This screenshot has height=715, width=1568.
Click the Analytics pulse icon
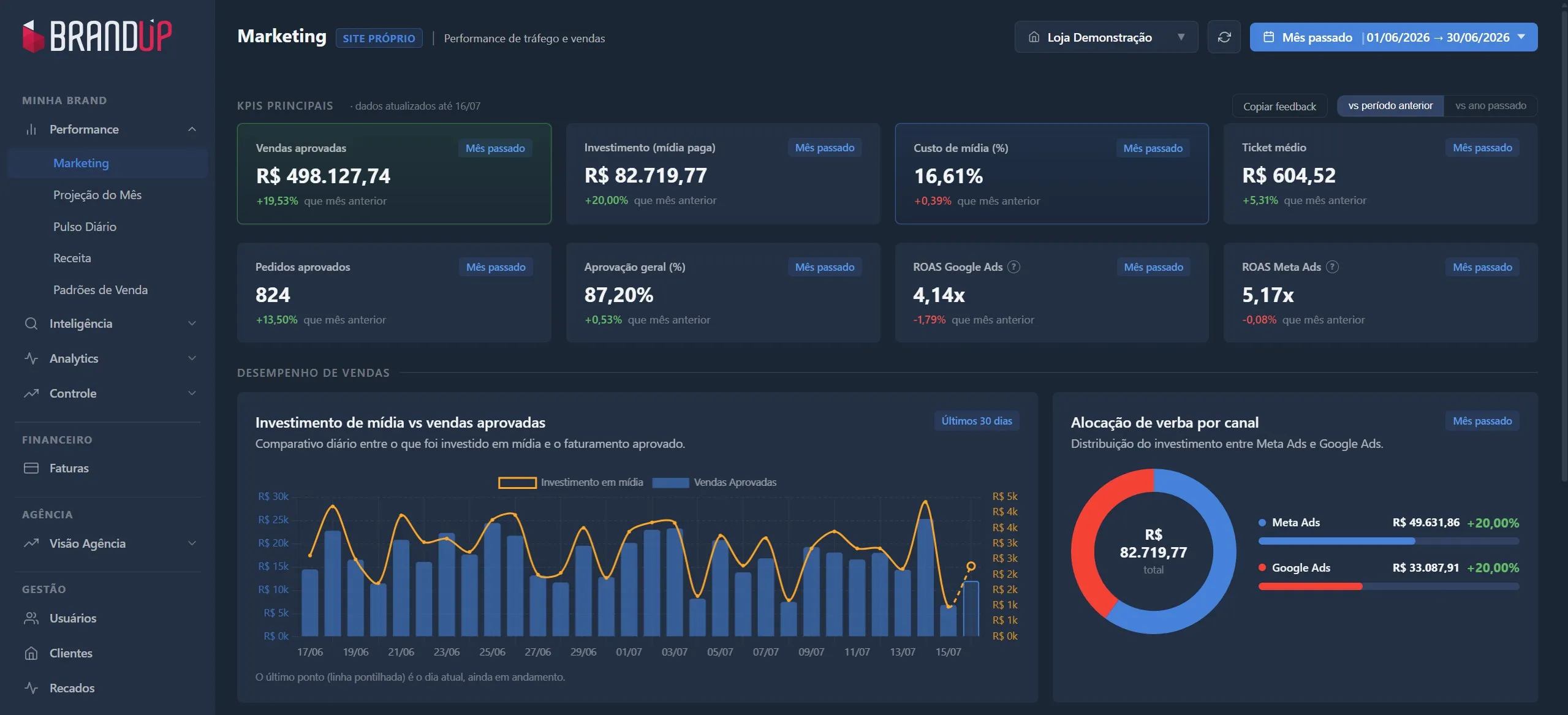point(31,358)
